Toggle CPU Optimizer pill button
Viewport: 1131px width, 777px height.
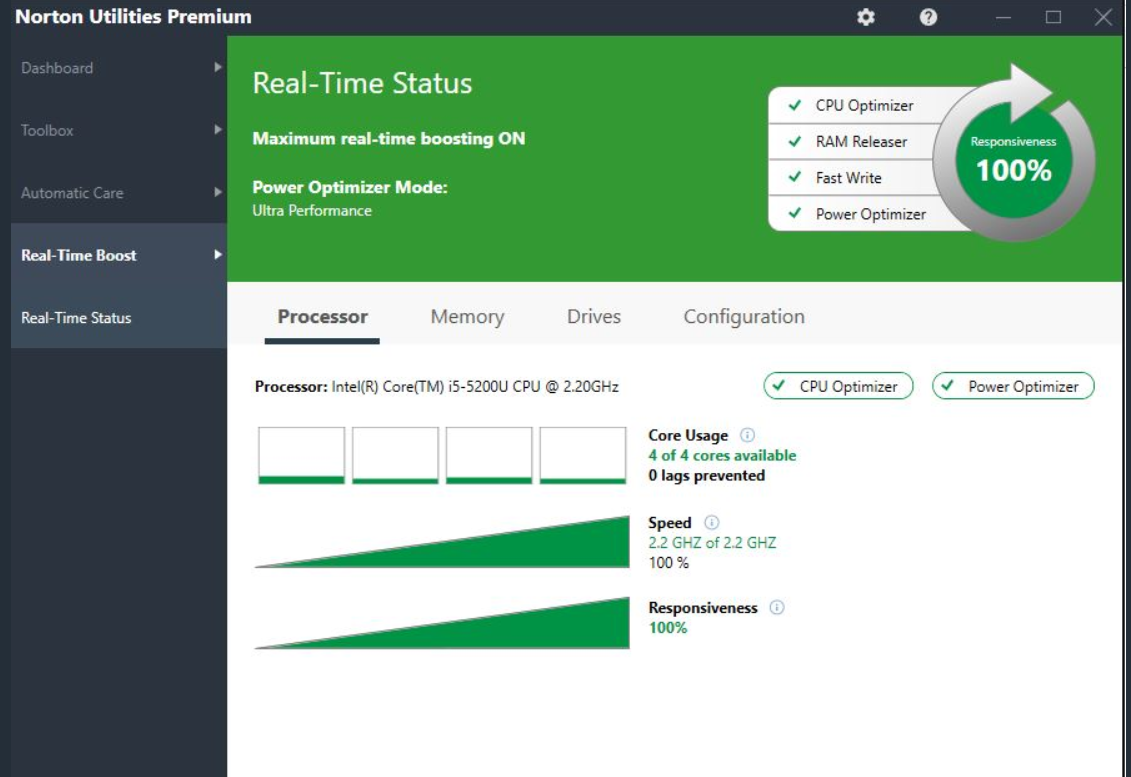point(838,386)
